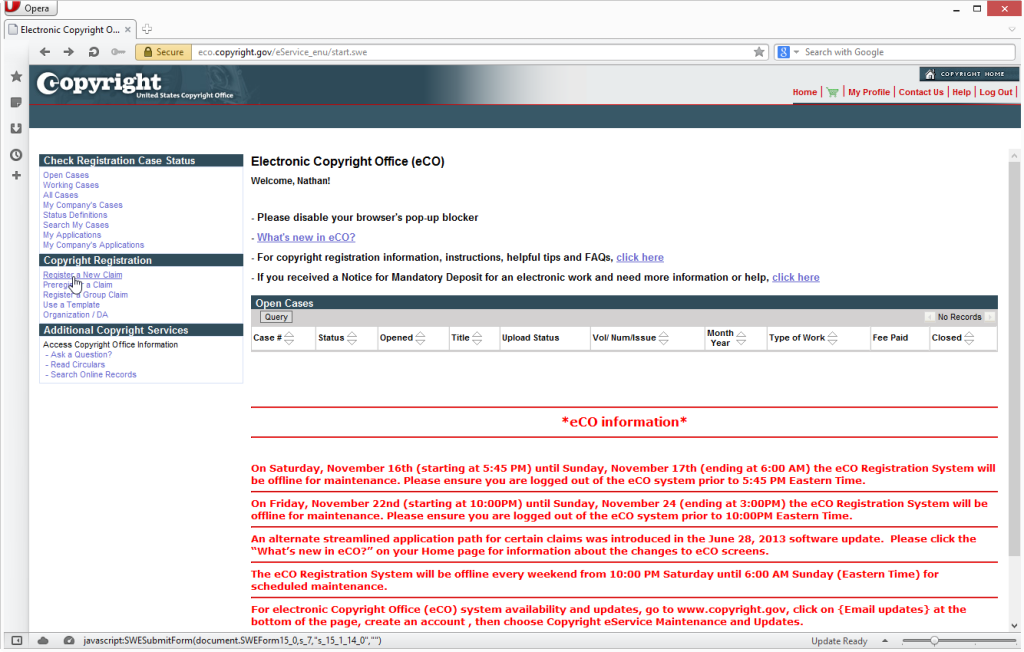Add a panel with sidebar plus
The image size is (1024, 652).
pyautogui.click(x=16, y=175)
